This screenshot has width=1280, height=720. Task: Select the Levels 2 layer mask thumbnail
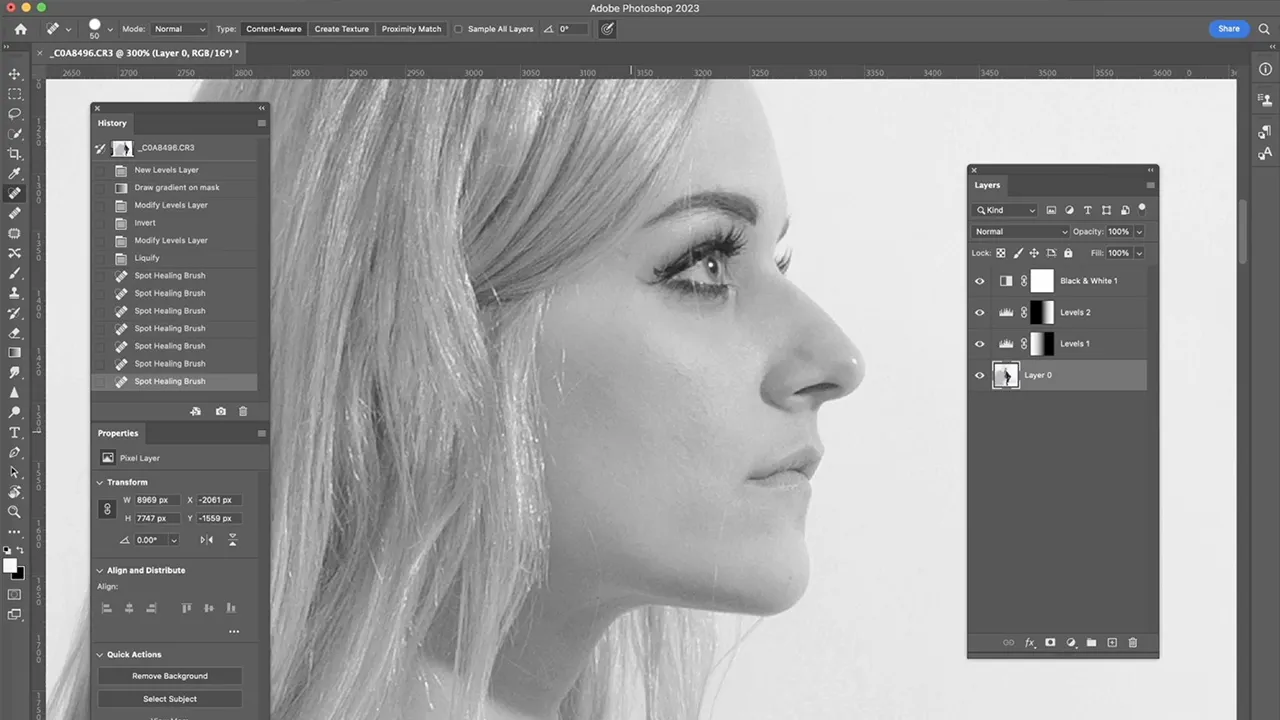1042,312
